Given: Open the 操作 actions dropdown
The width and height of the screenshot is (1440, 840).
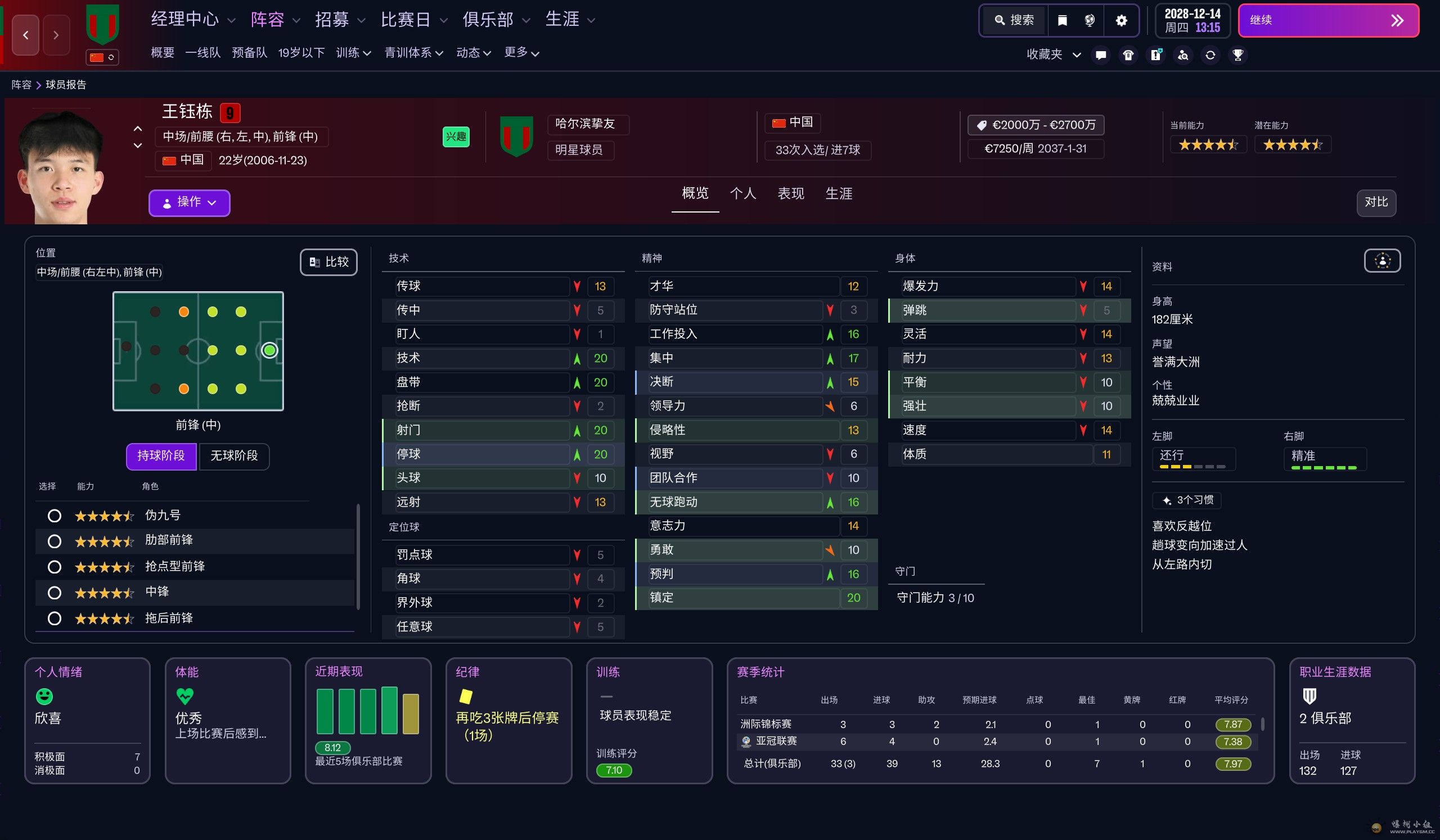Looking at the screenshot, I should [189, 202].
